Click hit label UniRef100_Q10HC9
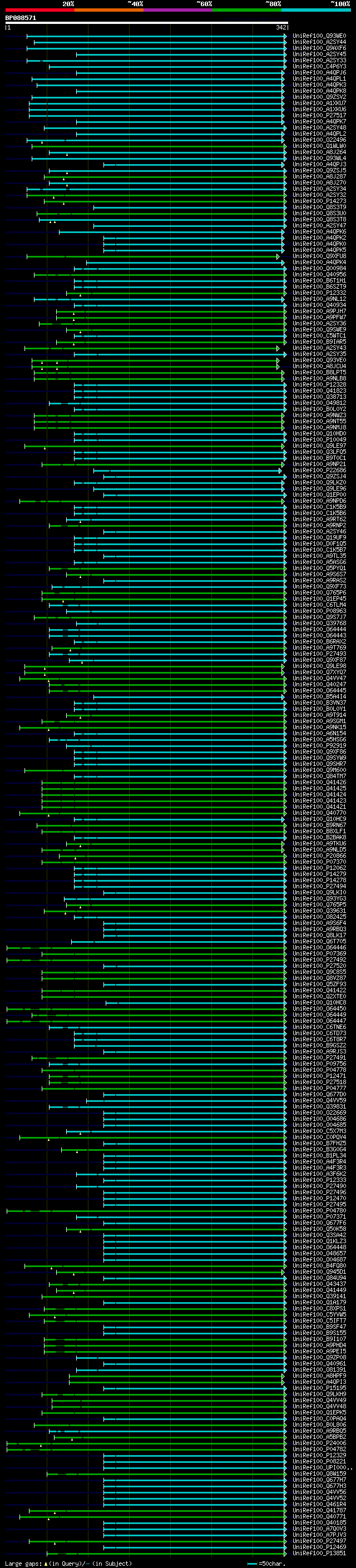This screenshot has height=1568, width=356. pos(319,819)
